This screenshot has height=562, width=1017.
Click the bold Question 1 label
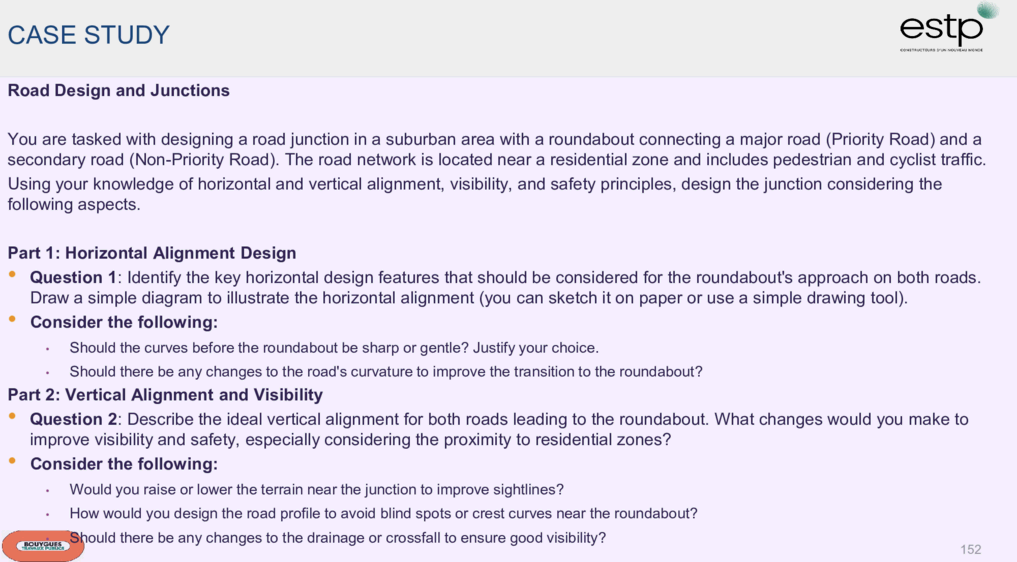[73, 277]
